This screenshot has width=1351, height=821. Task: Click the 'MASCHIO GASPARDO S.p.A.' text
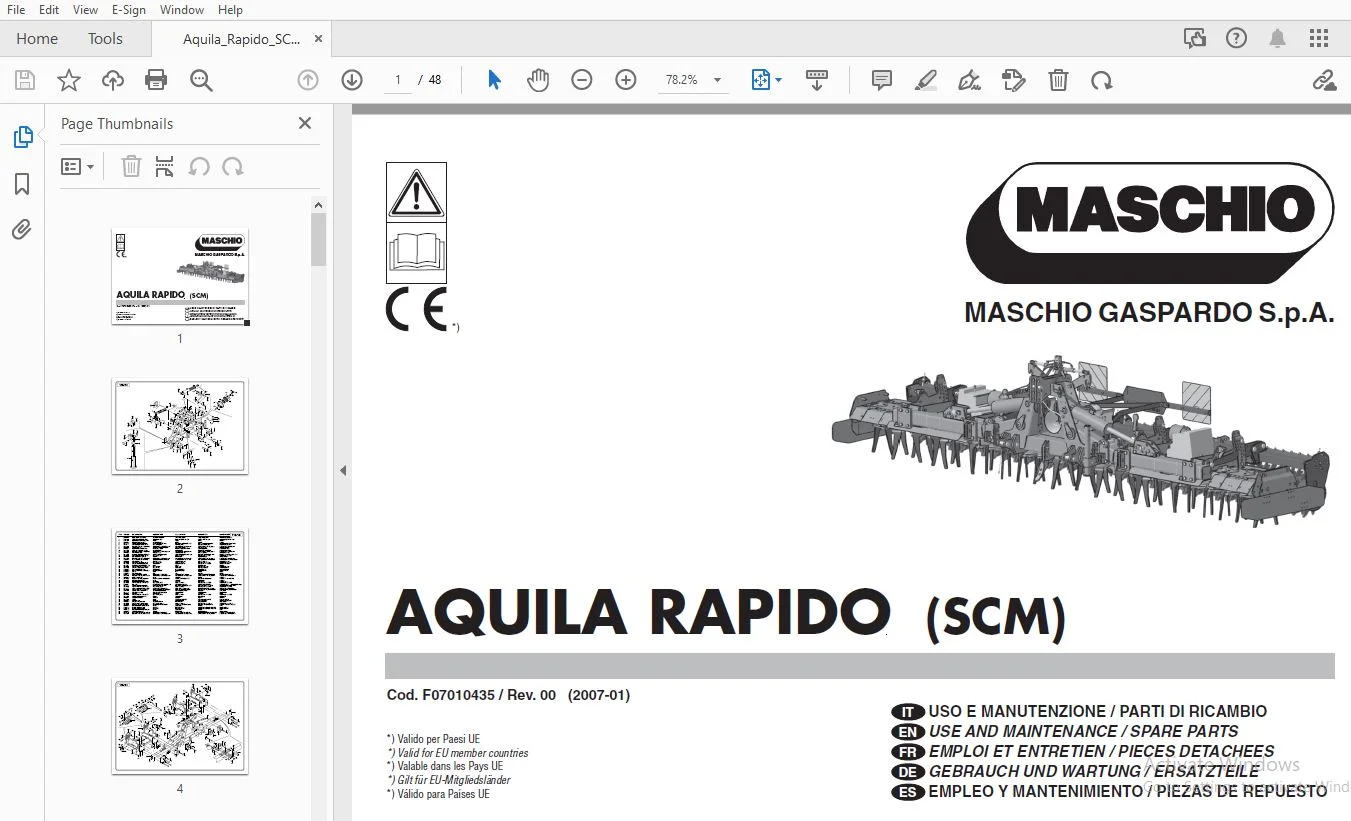(x=1149, y=313)
